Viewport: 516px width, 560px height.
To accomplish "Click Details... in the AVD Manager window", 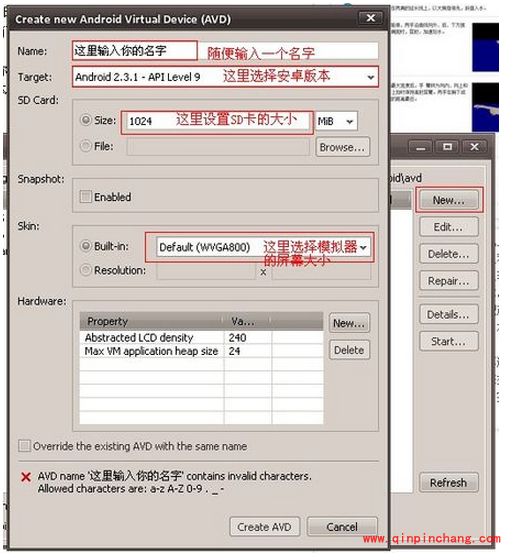I will [449, 314].
